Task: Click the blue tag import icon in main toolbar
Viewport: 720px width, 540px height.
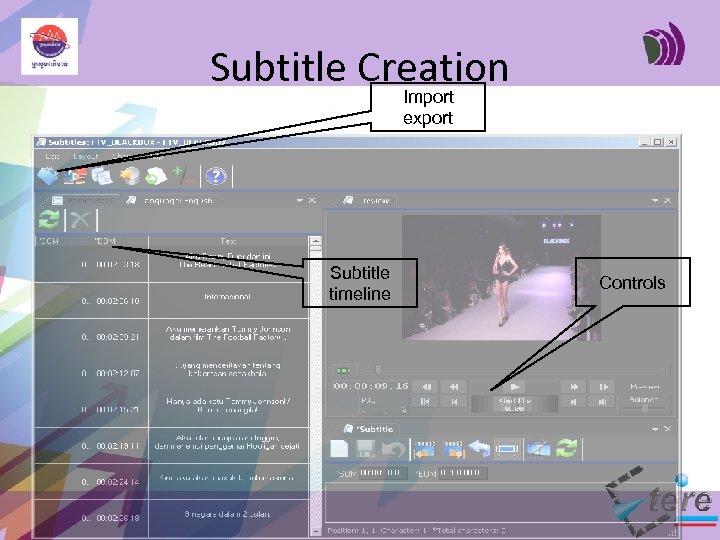Action: coord(47,176)
